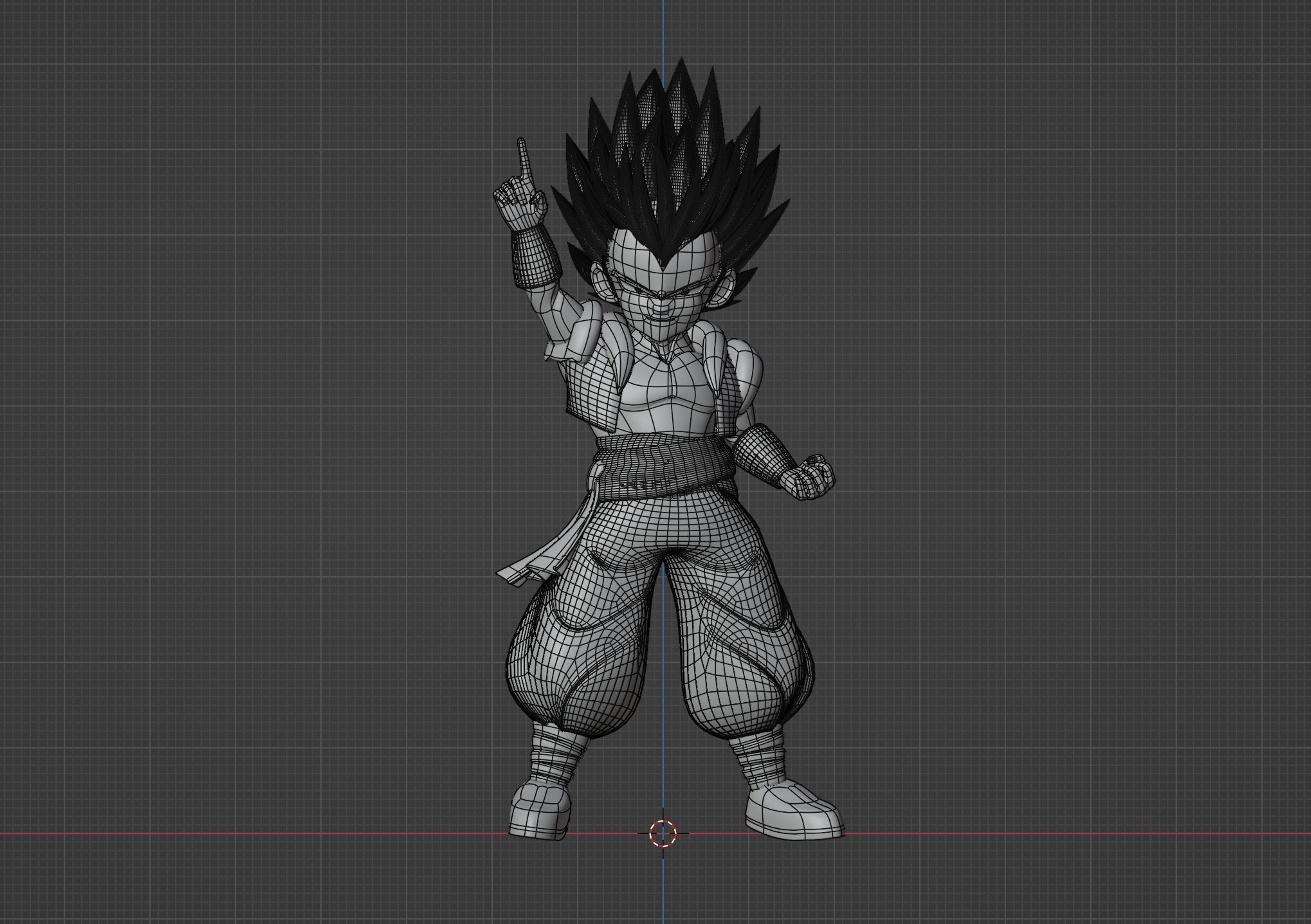
Task: Select the wristband on the raised arm
Action: pyautogui.click(x=536, y=257)
